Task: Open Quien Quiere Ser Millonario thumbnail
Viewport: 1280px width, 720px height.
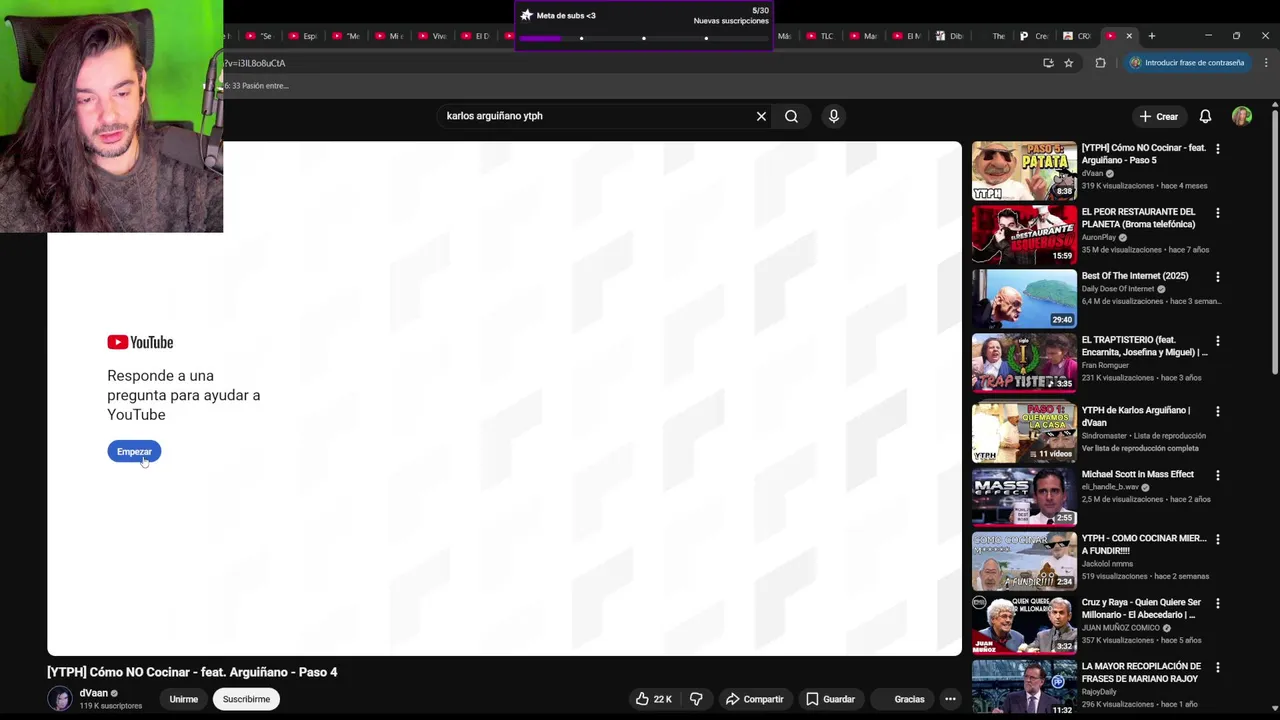Action: 1024,625
